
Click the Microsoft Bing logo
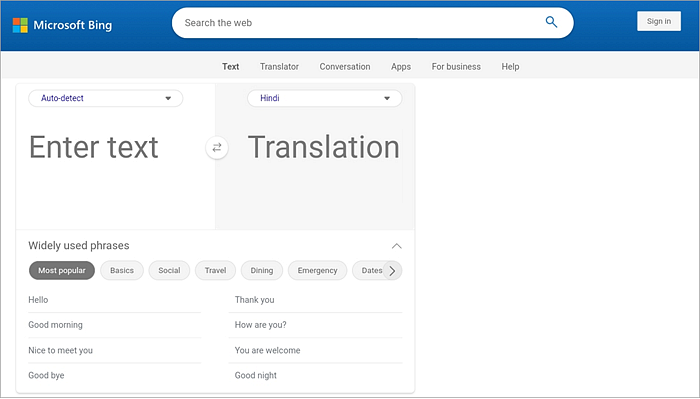[x=62, y=25]
